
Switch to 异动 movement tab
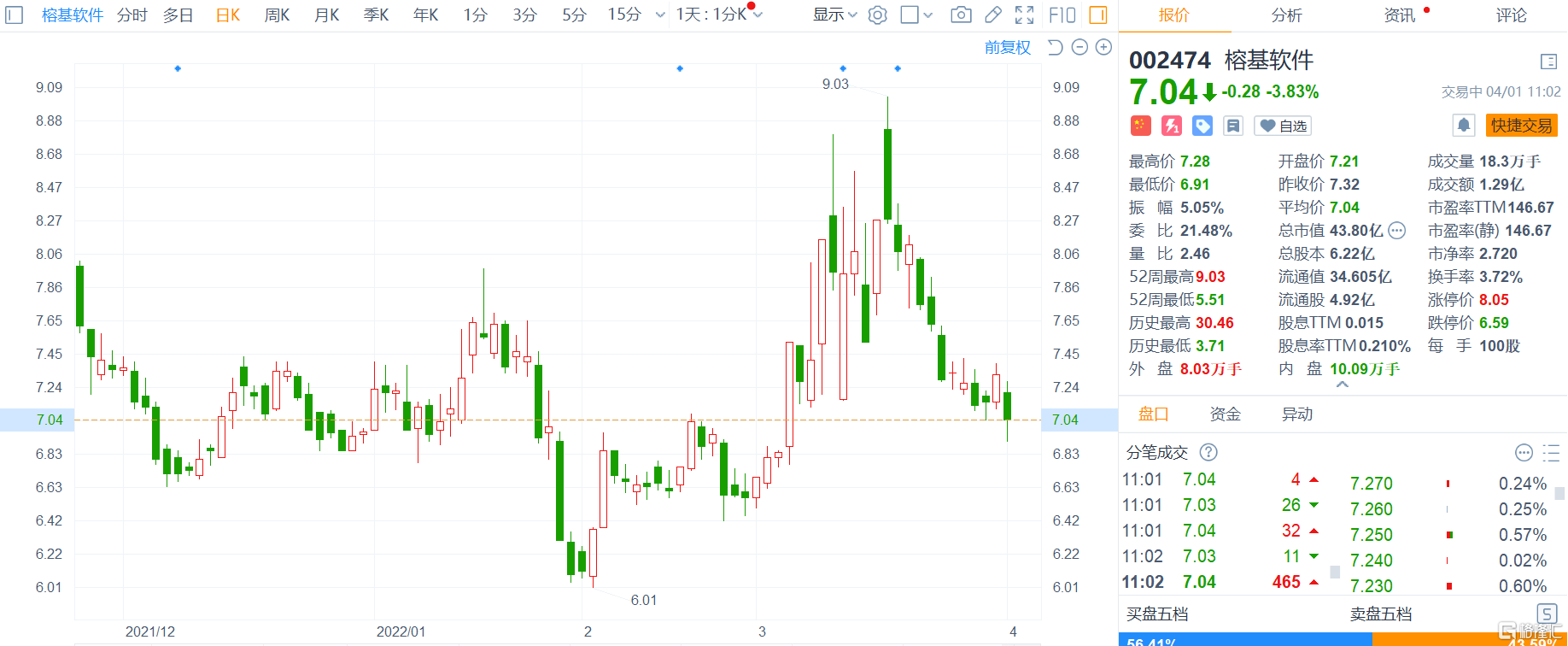(1297, 414)
